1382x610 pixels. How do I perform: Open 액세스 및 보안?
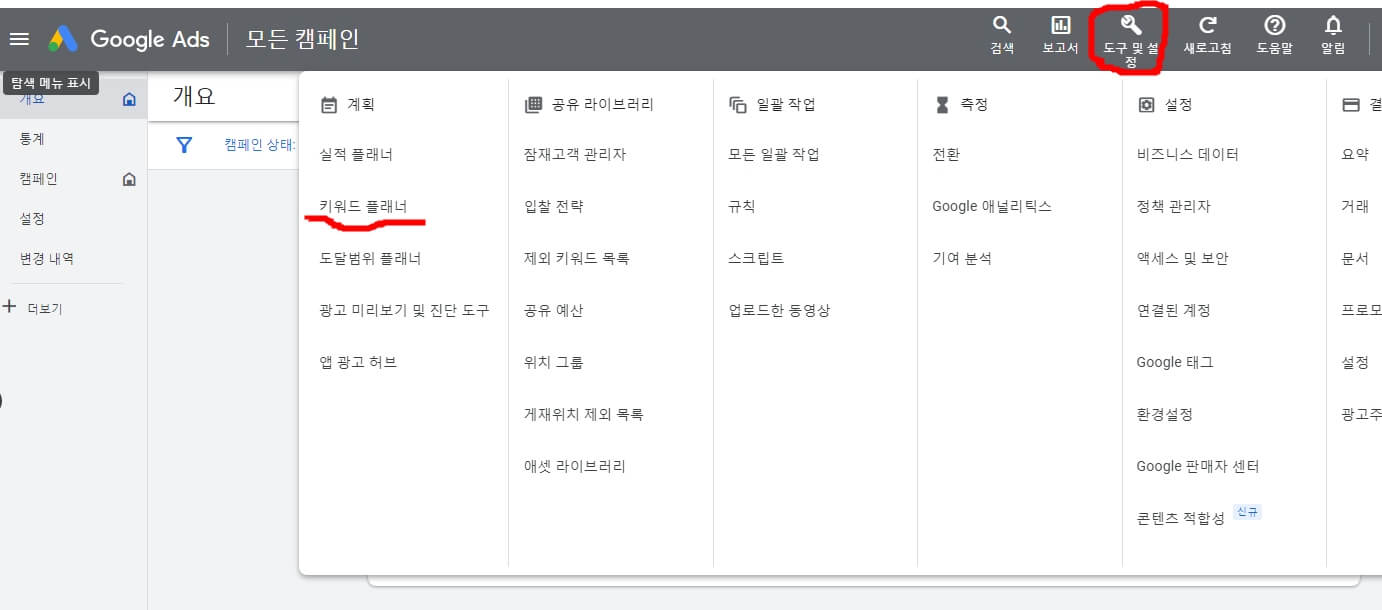tap(1182, 259)
